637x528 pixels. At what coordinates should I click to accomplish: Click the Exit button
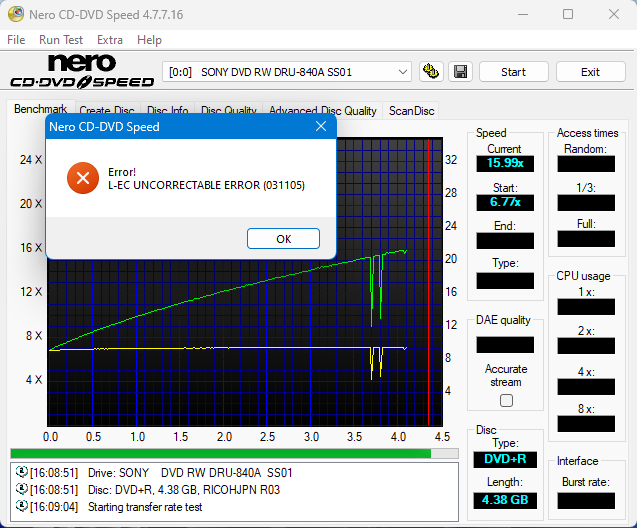(590, 72)
